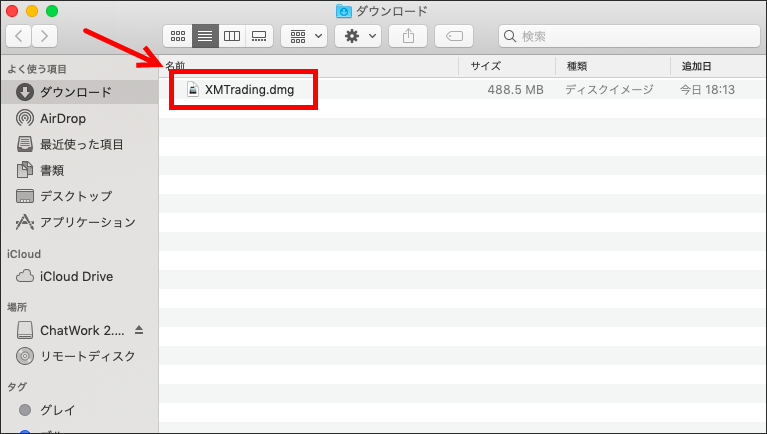Sort files by サイズ column header
The height and width of the screenshot is (434, 767).
(x=485, y=66)
